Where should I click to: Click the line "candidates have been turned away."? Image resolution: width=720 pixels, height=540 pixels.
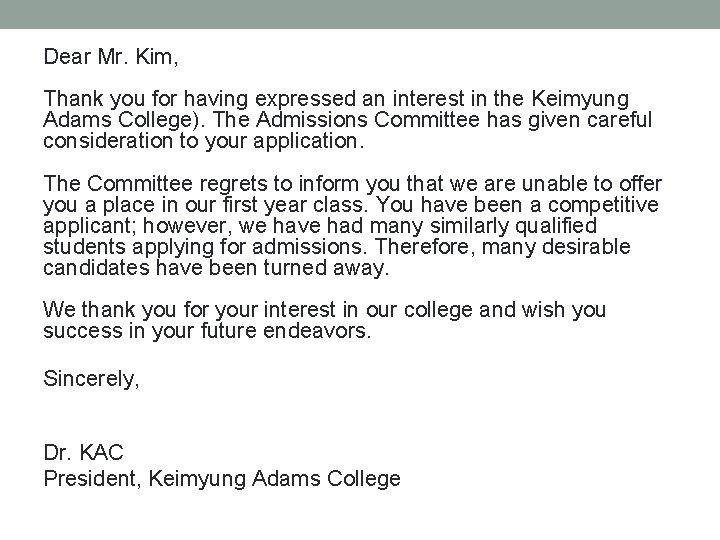[x=215, y=268]
